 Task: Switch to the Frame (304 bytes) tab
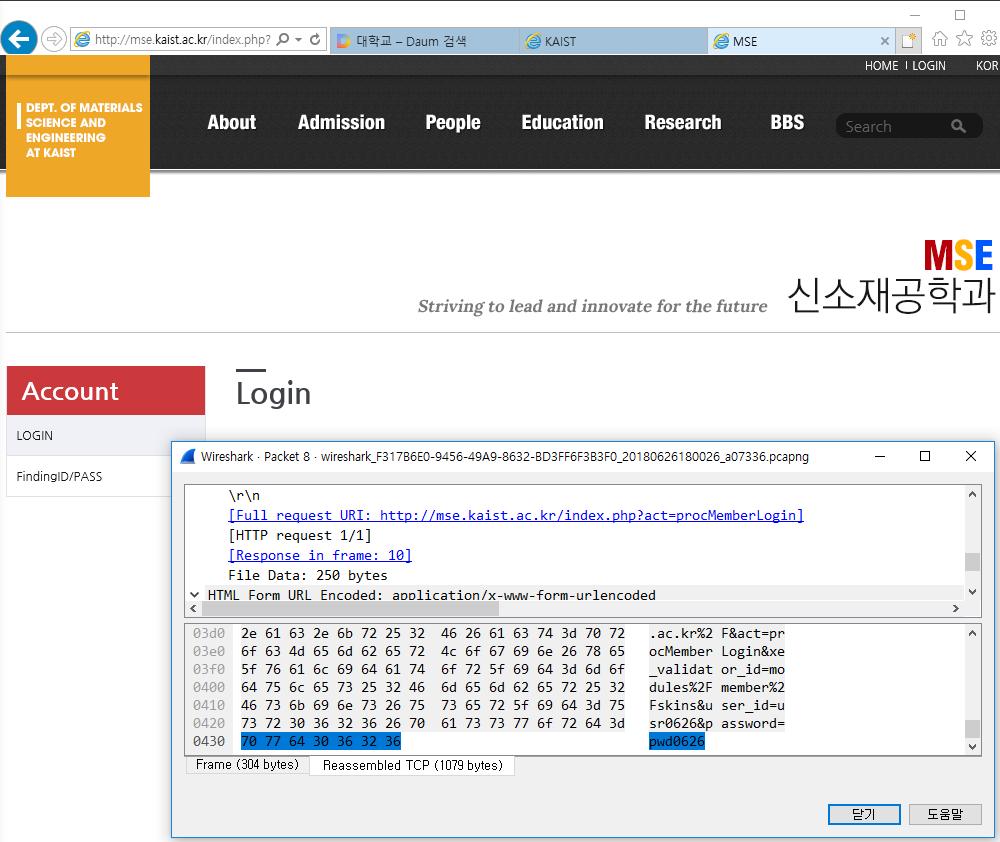pyautogui.click(x=247, y=765)
